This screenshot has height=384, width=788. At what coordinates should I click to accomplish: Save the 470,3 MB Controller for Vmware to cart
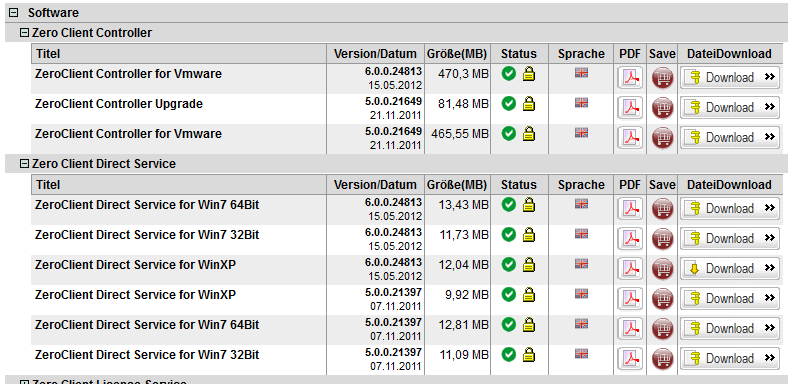(662, 78)
